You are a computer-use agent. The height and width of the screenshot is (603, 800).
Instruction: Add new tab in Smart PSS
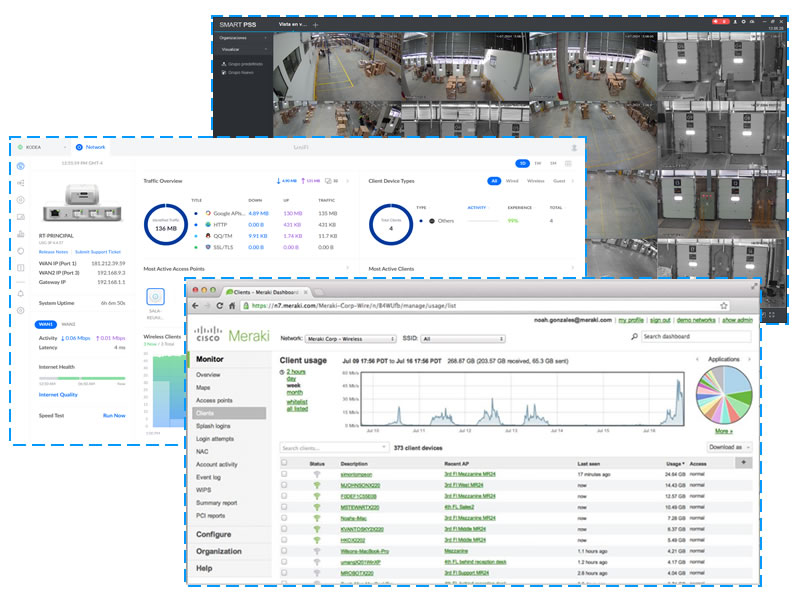(x=316, y=23)
